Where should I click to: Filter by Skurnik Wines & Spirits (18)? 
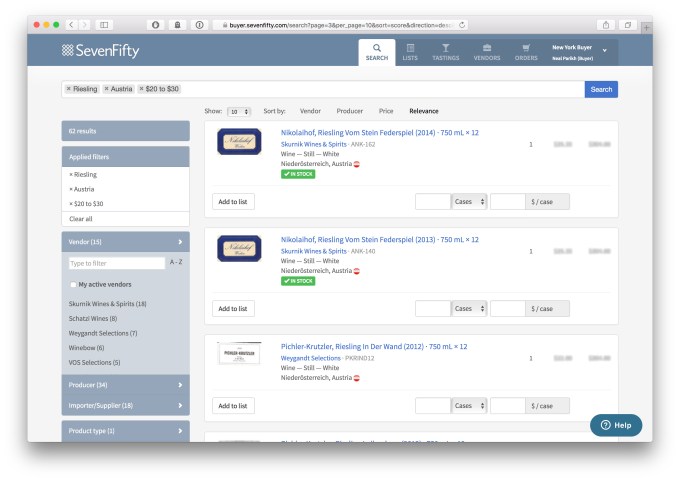point(107,304)
